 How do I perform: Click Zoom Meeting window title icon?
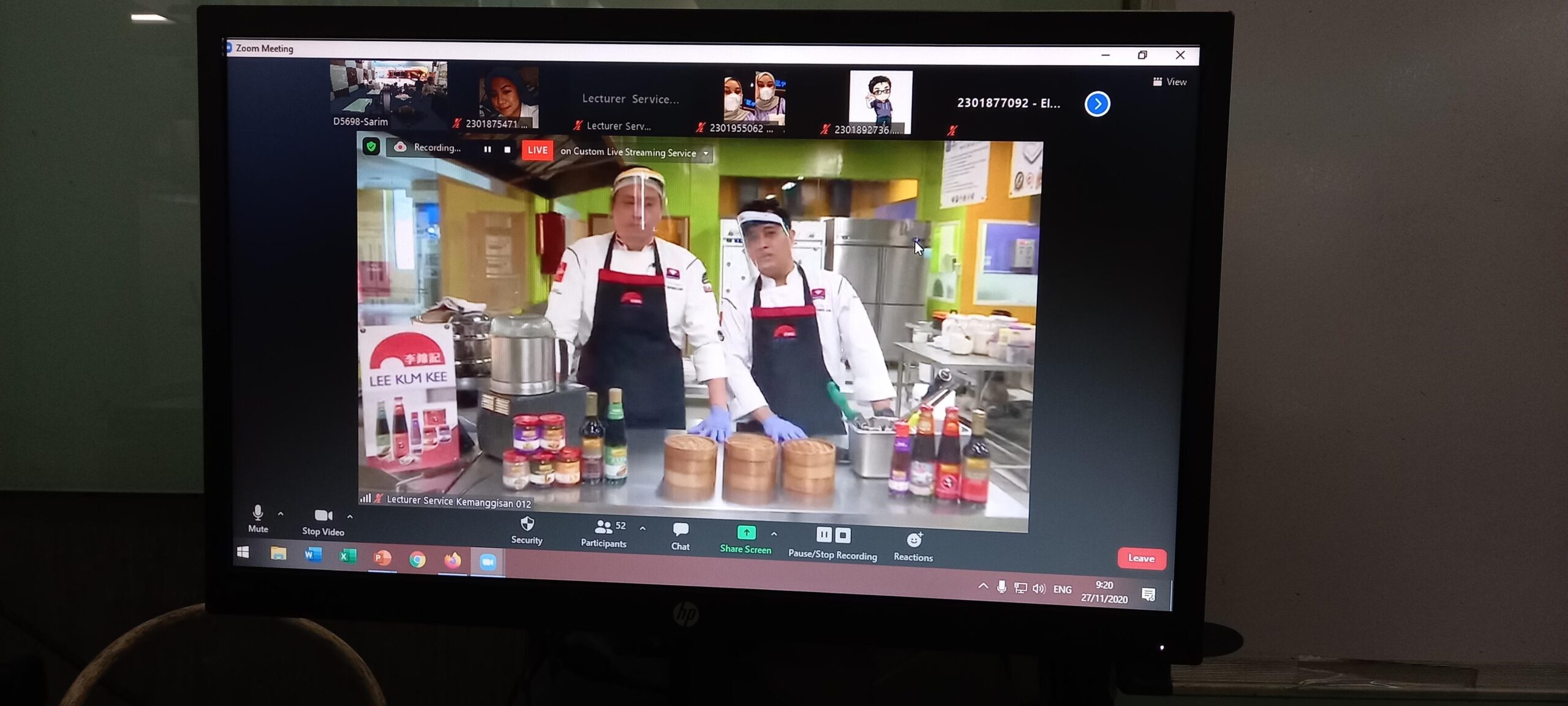coord(228,47)
